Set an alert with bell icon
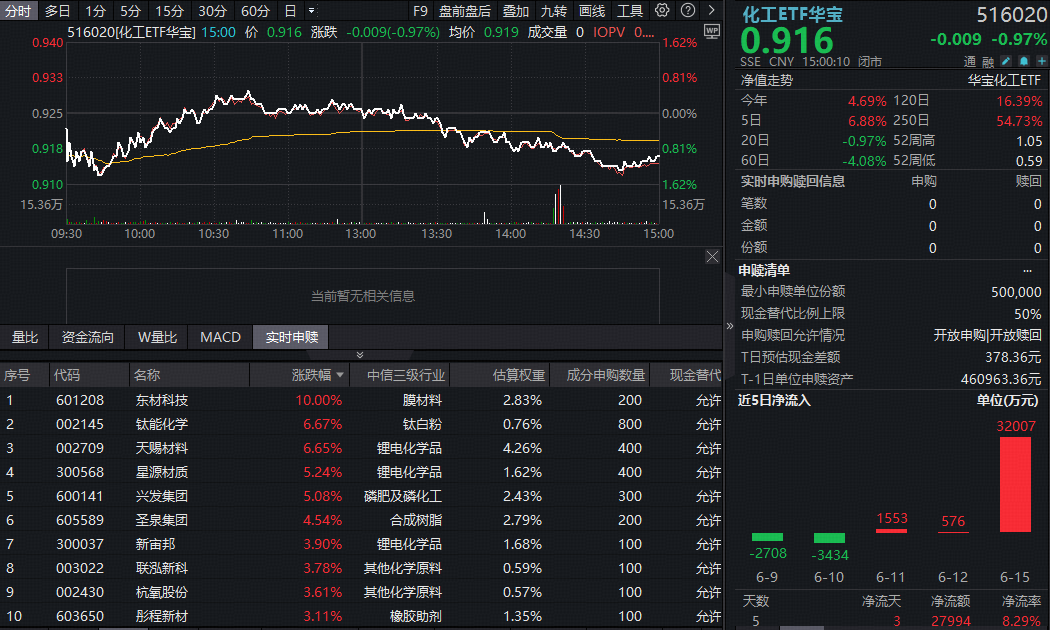Viewport: 1050px width, 630px height. pyautogui.click(x=1023, y=61)
